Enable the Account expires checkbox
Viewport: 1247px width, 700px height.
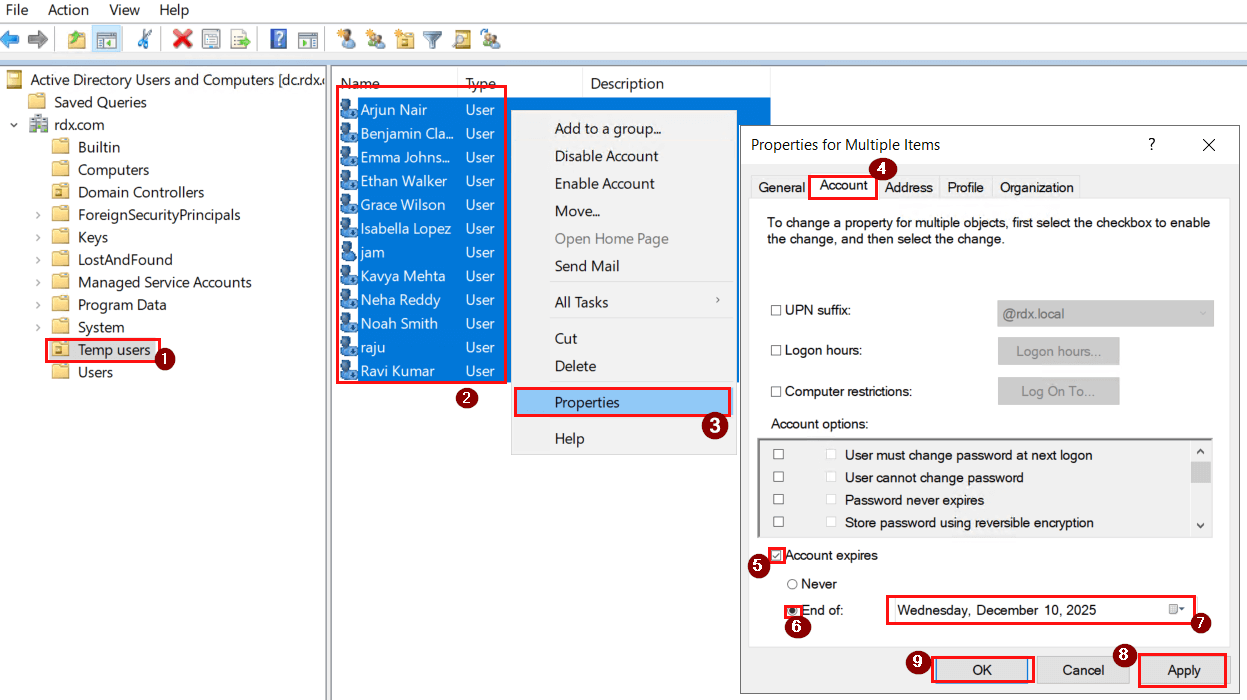coord(776,556)
